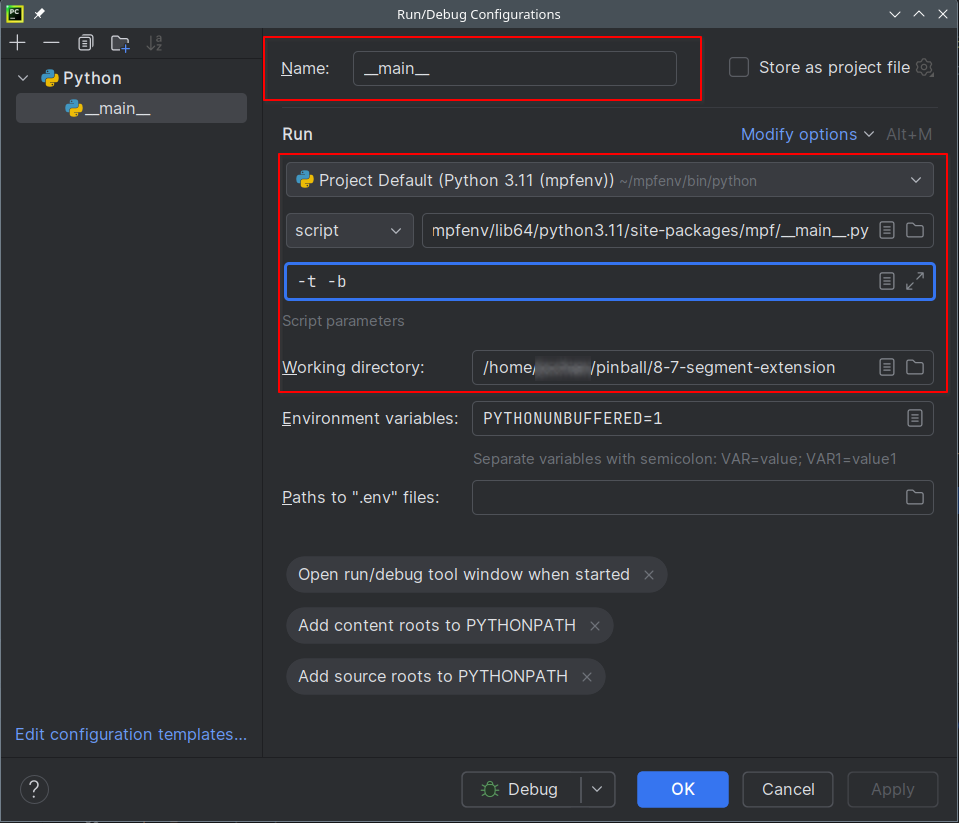
Task: Collapse the Python tree node
Action: tap(21, 77)
